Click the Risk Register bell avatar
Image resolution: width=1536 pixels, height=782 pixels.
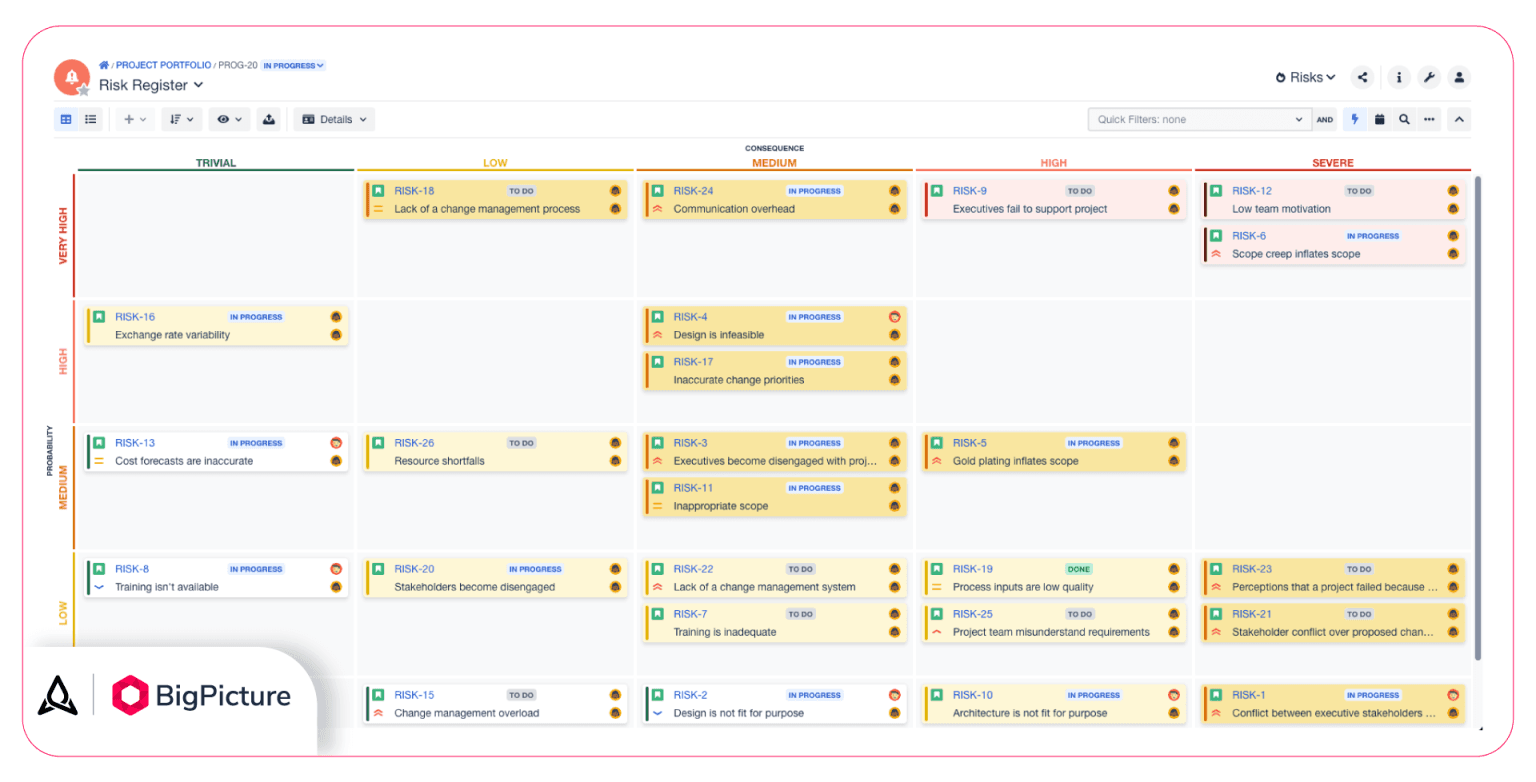point(71,76)
